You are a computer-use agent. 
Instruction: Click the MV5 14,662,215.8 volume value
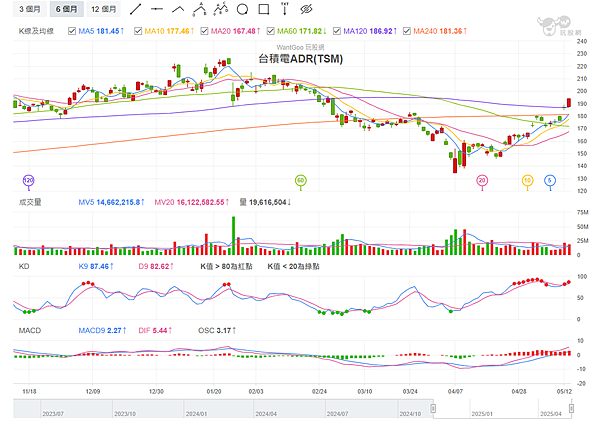click(111, 202)
